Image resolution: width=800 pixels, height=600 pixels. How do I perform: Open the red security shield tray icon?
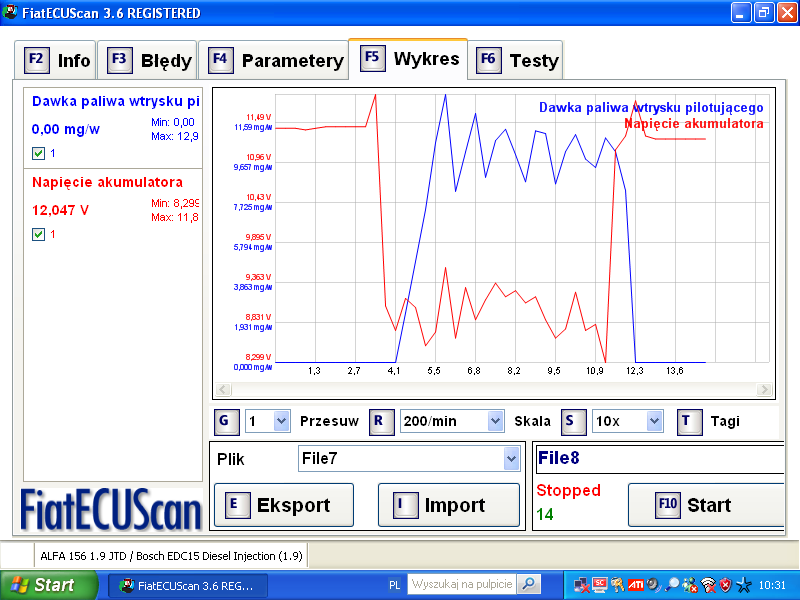pyautogui.click(x=725, y=585)
